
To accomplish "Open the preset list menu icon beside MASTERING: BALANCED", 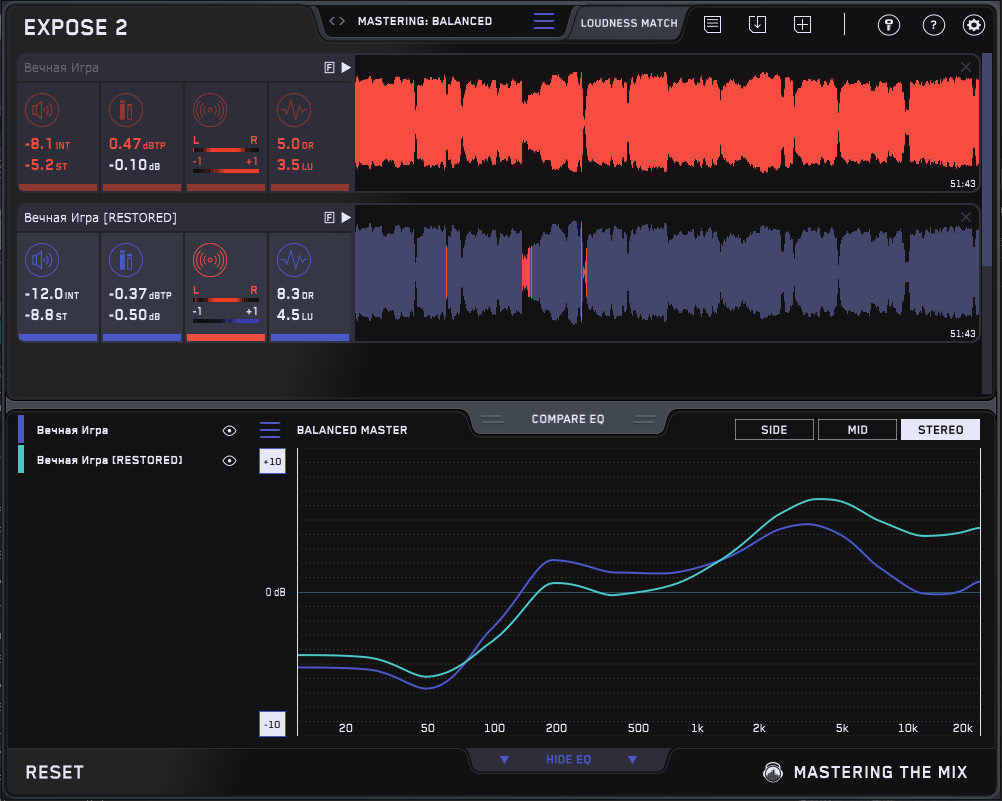I will (544, 21).
